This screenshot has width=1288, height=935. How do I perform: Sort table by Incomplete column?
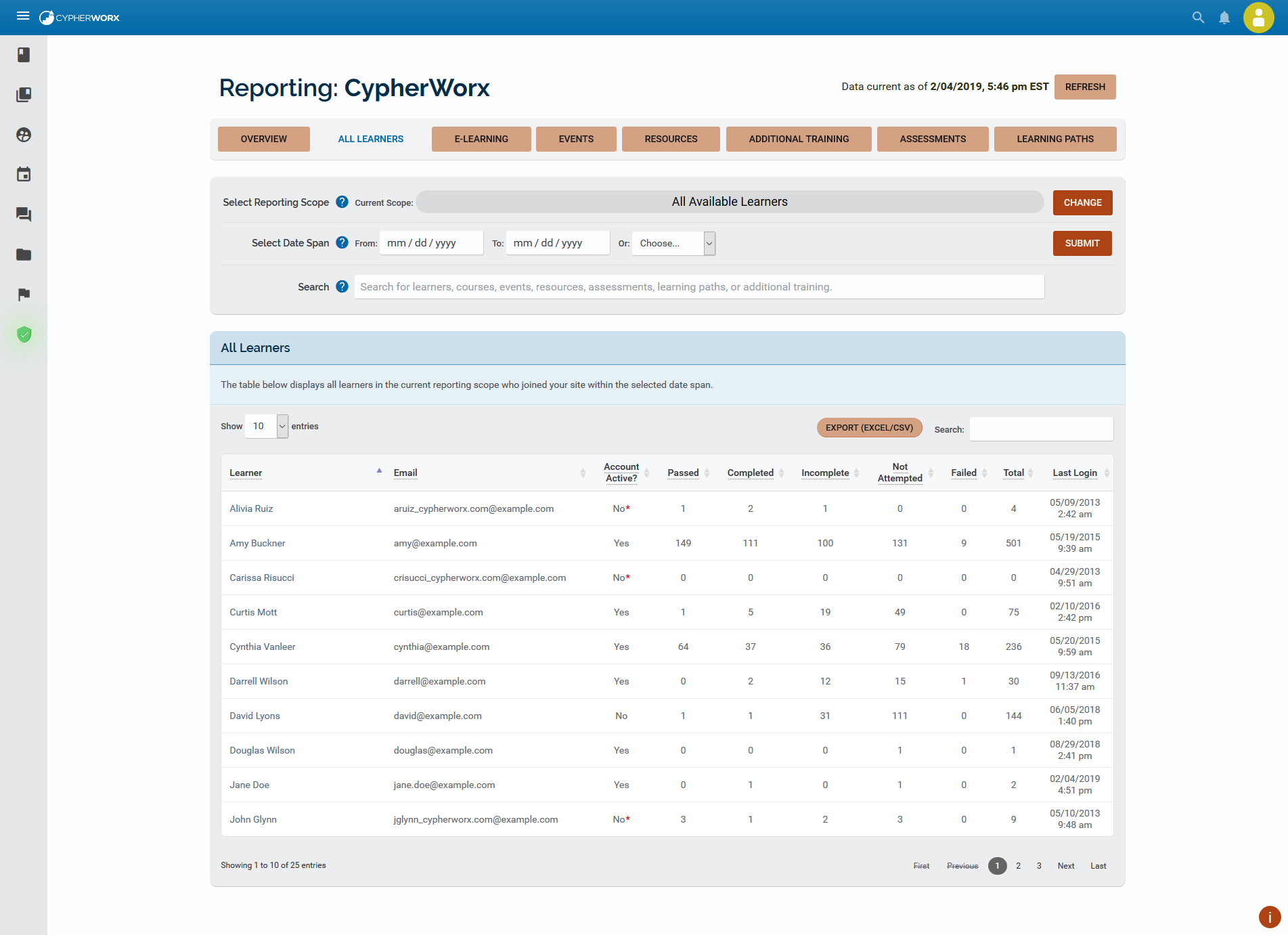[826, 473]
